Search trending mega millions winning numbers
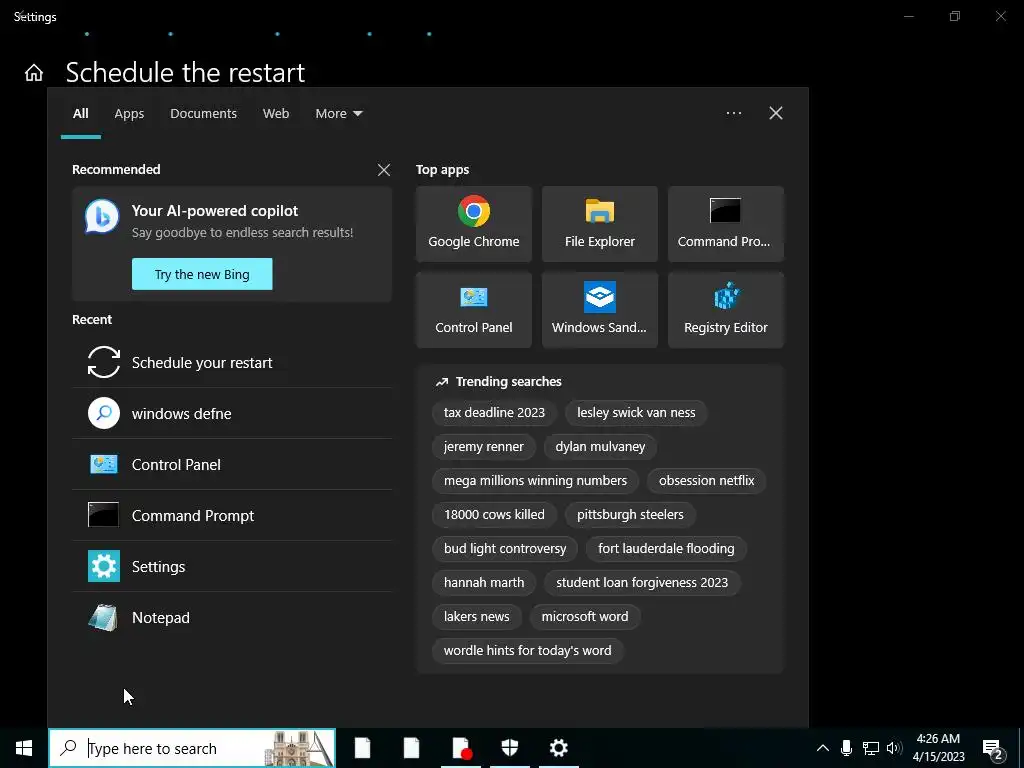Screen dimensions: 1024x768 [x=536, y=481]
